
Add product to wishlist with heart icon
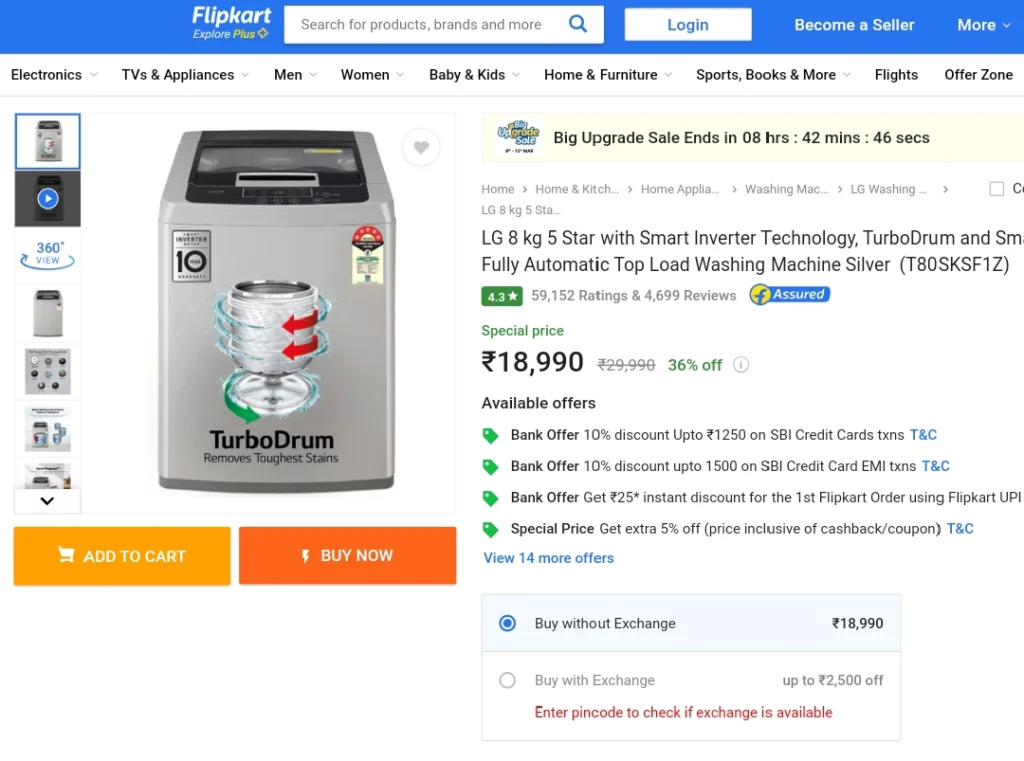[421, 147]
